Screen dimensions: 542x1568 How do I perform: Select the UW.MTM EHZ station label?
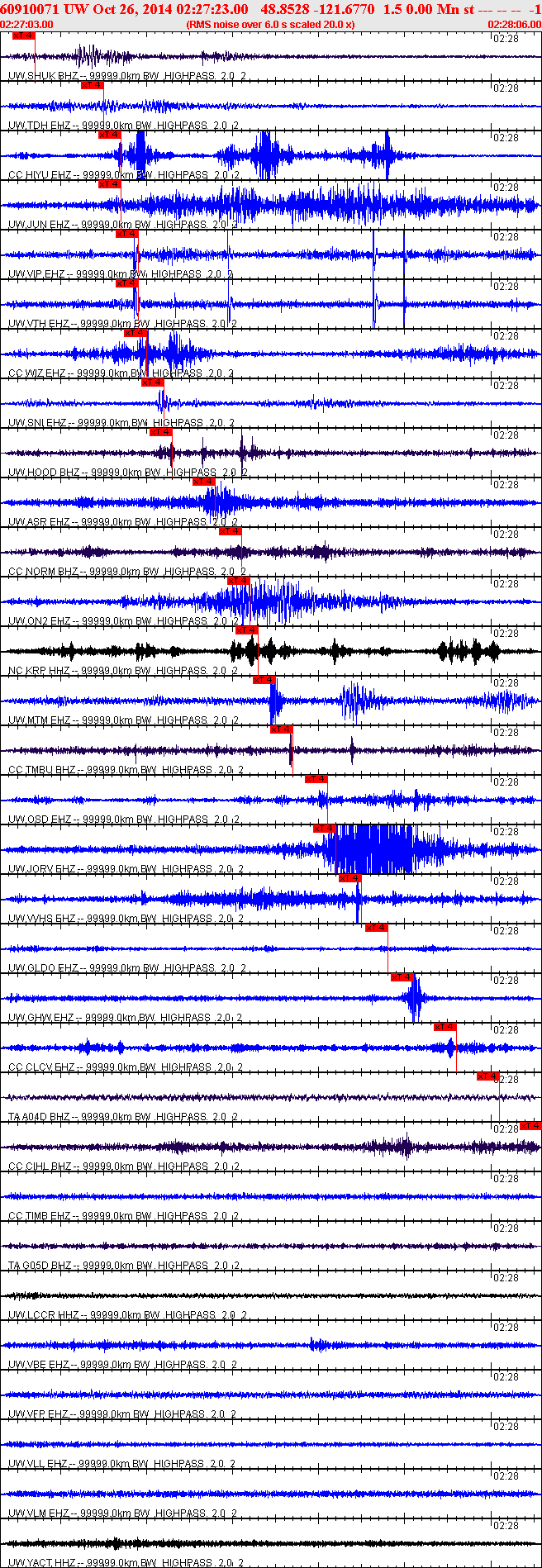(x=40, y=720)
